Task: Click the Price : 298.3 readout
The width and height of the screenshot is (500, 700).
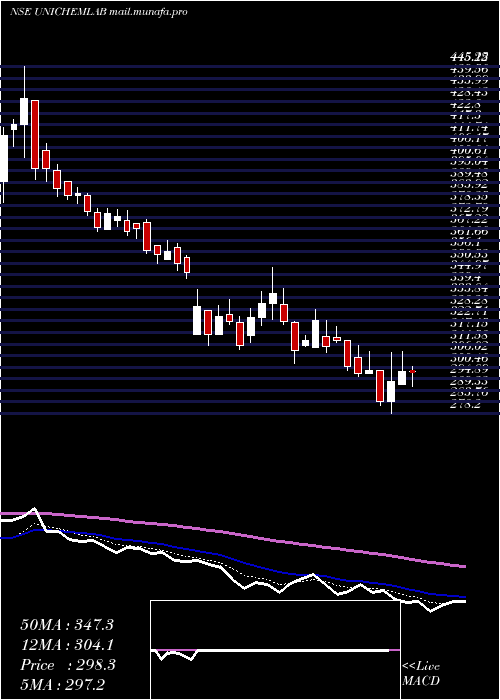Action: [x=68, y=665]
